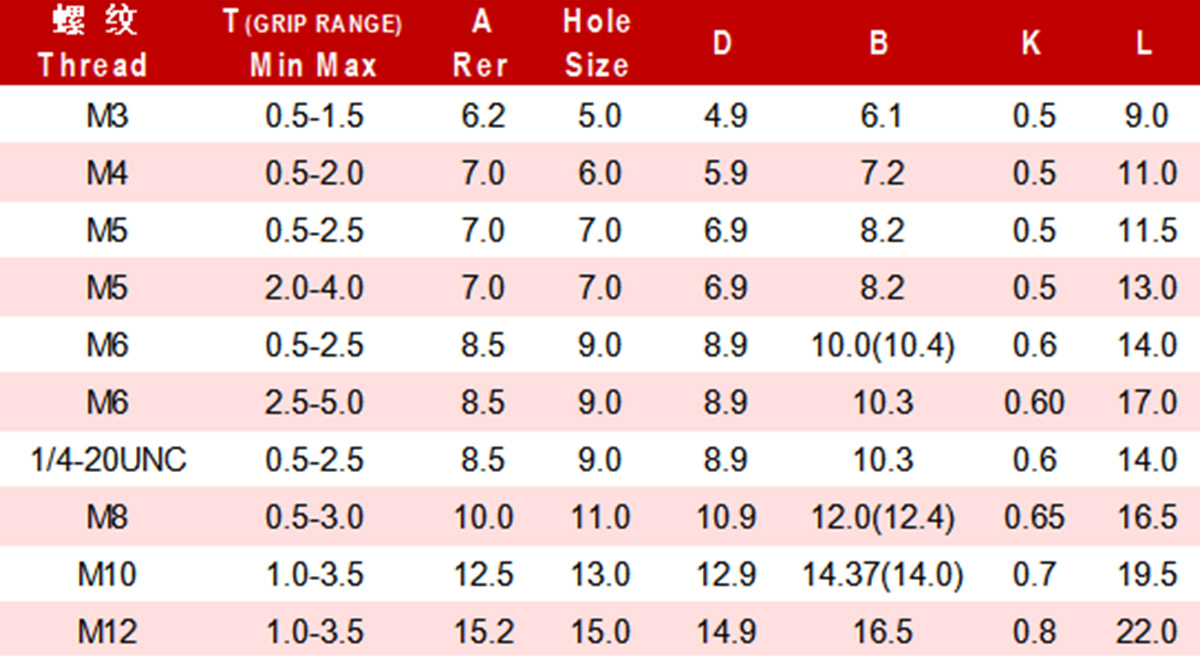Click the L column header
The height and width of the screenshot is (656, 1200).
pyautogui.click(x=1145, y=44)
